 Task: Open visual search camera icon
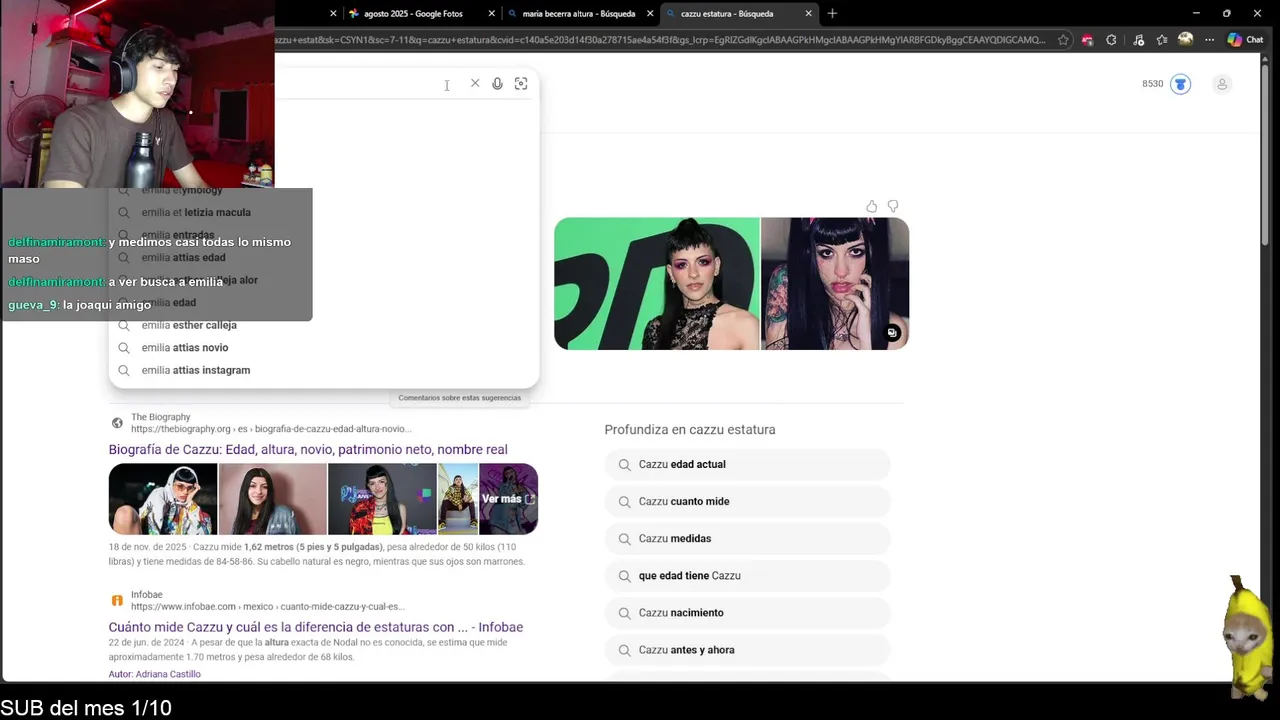pos(521,84)
